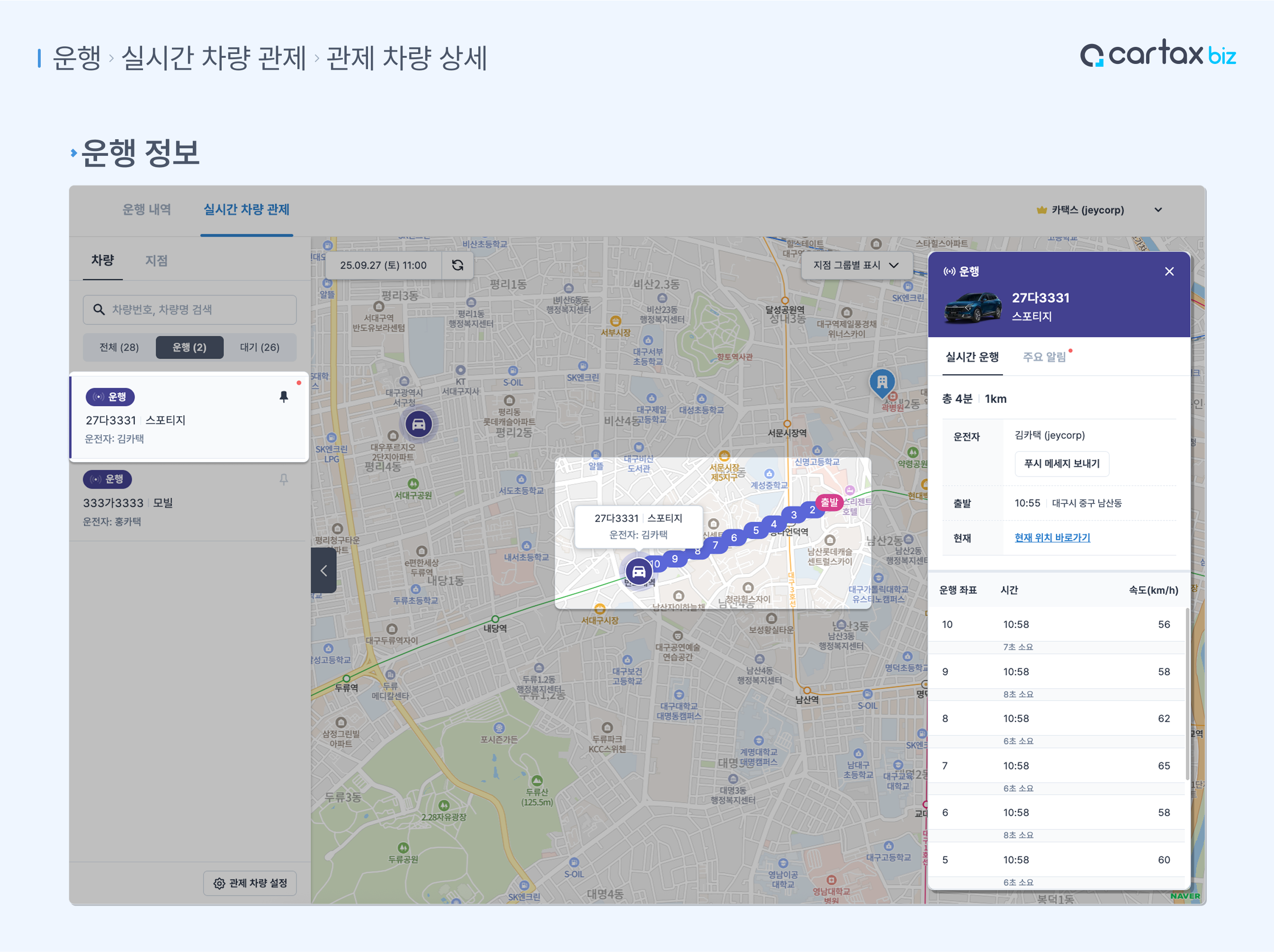The image size is (1274, 952).
Task: Click the refresh icon beside the date
Action: (458, 265)
